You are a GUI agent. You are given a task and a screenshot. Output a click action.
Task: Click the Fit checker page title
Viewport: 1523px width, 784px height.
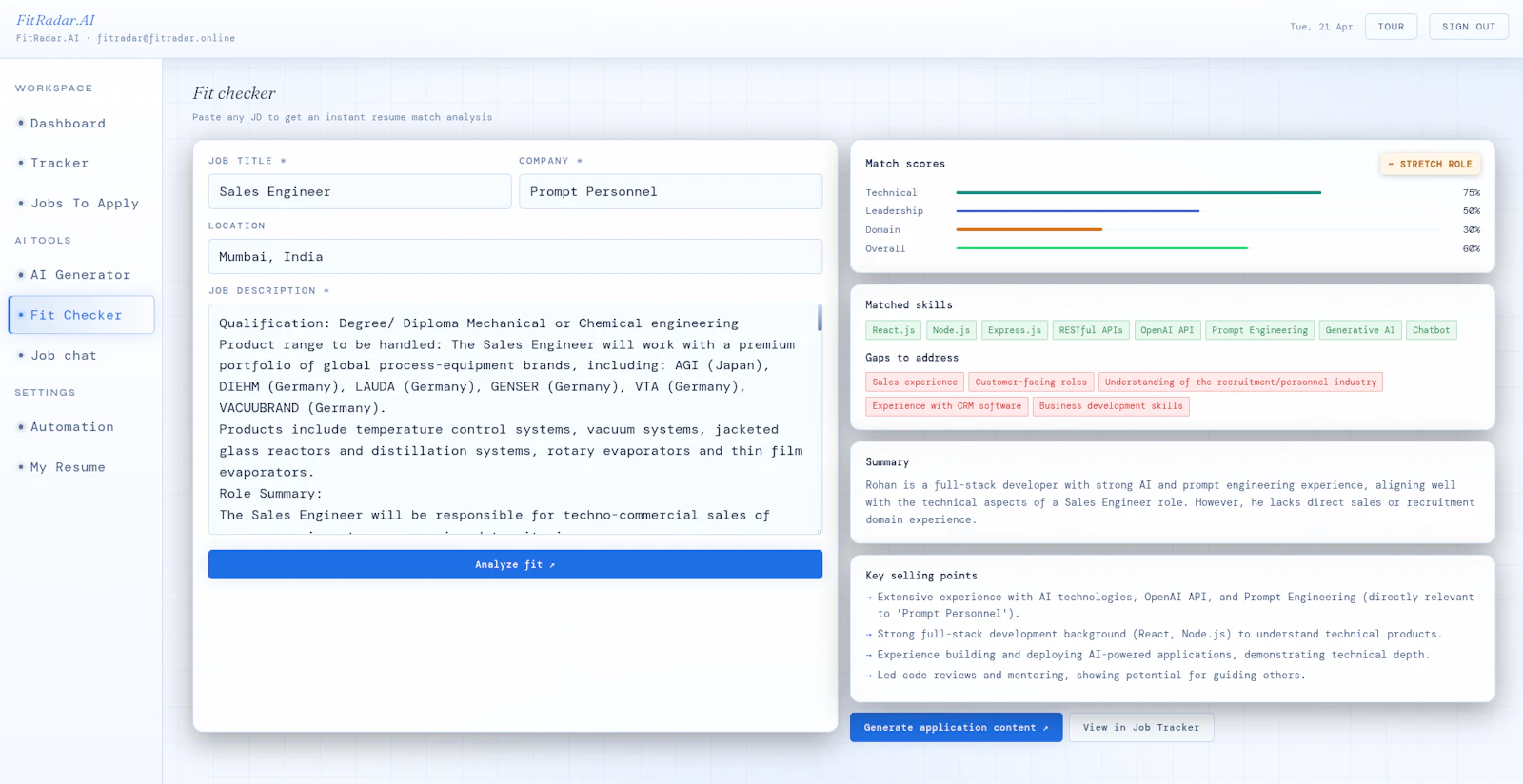234,93
